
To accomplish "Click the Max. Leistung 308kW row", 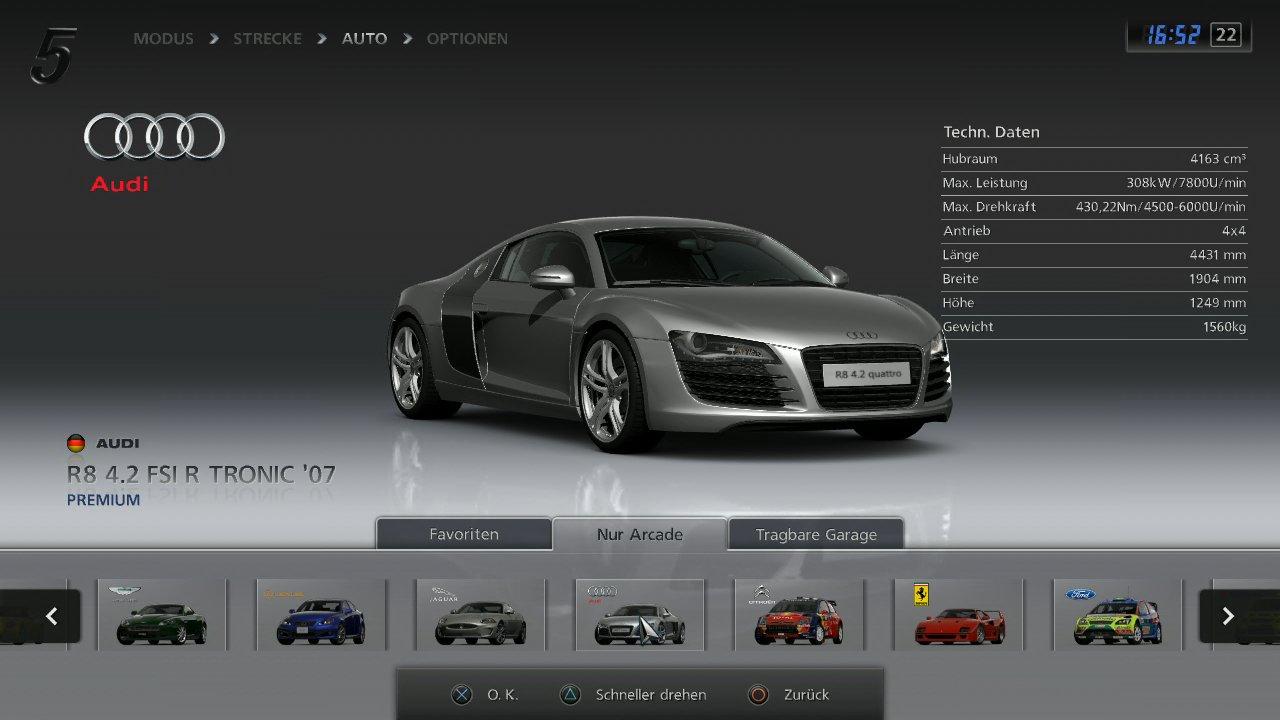I will (1094, 183).
